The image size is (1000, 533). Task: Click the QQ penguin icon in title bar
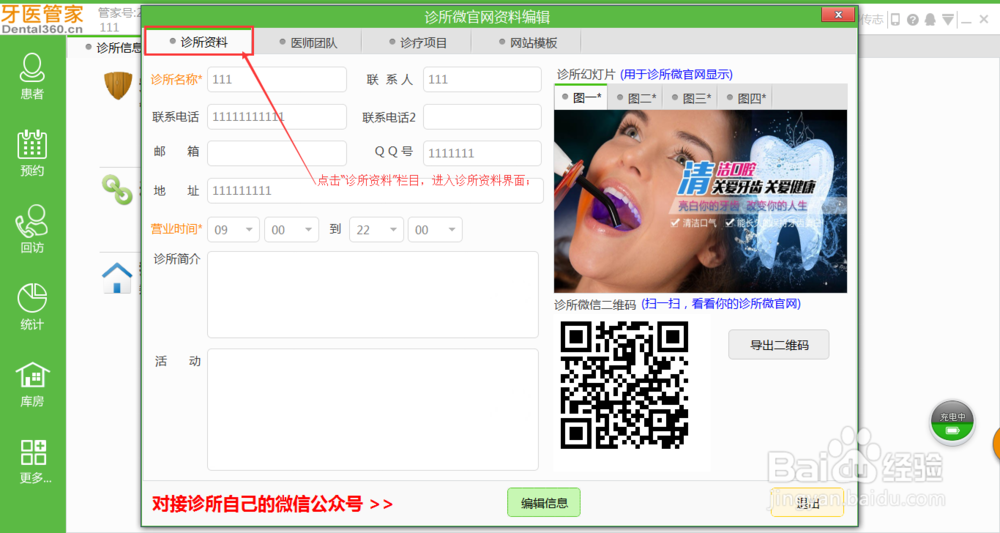(930, 20)
